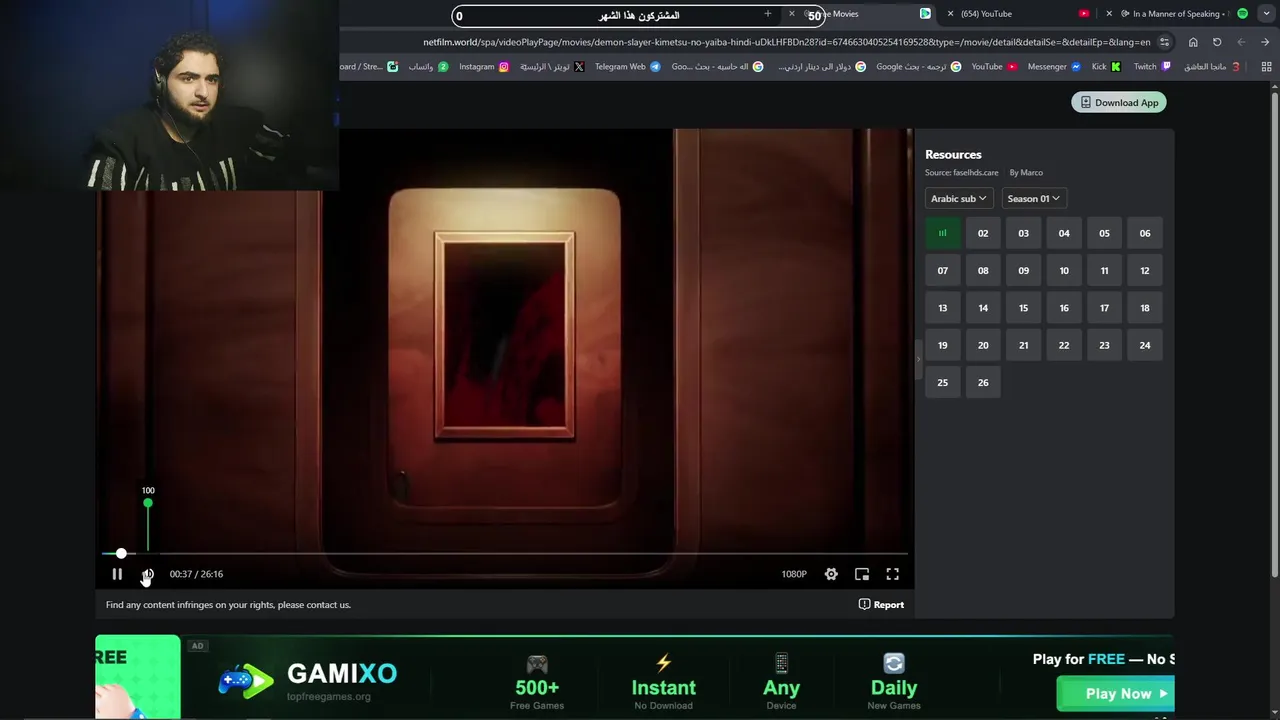Mute audio via the speaker icon
Screen dimensions: 1280x720
[147, 574]
